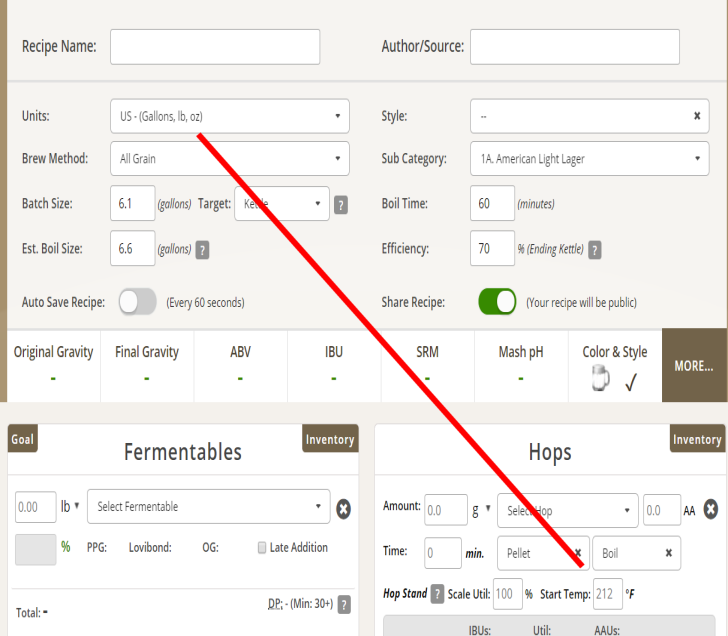The height and width of the screenshot is (636, 728).
Task: Click the MORE... button
Action: click(694, 366)
